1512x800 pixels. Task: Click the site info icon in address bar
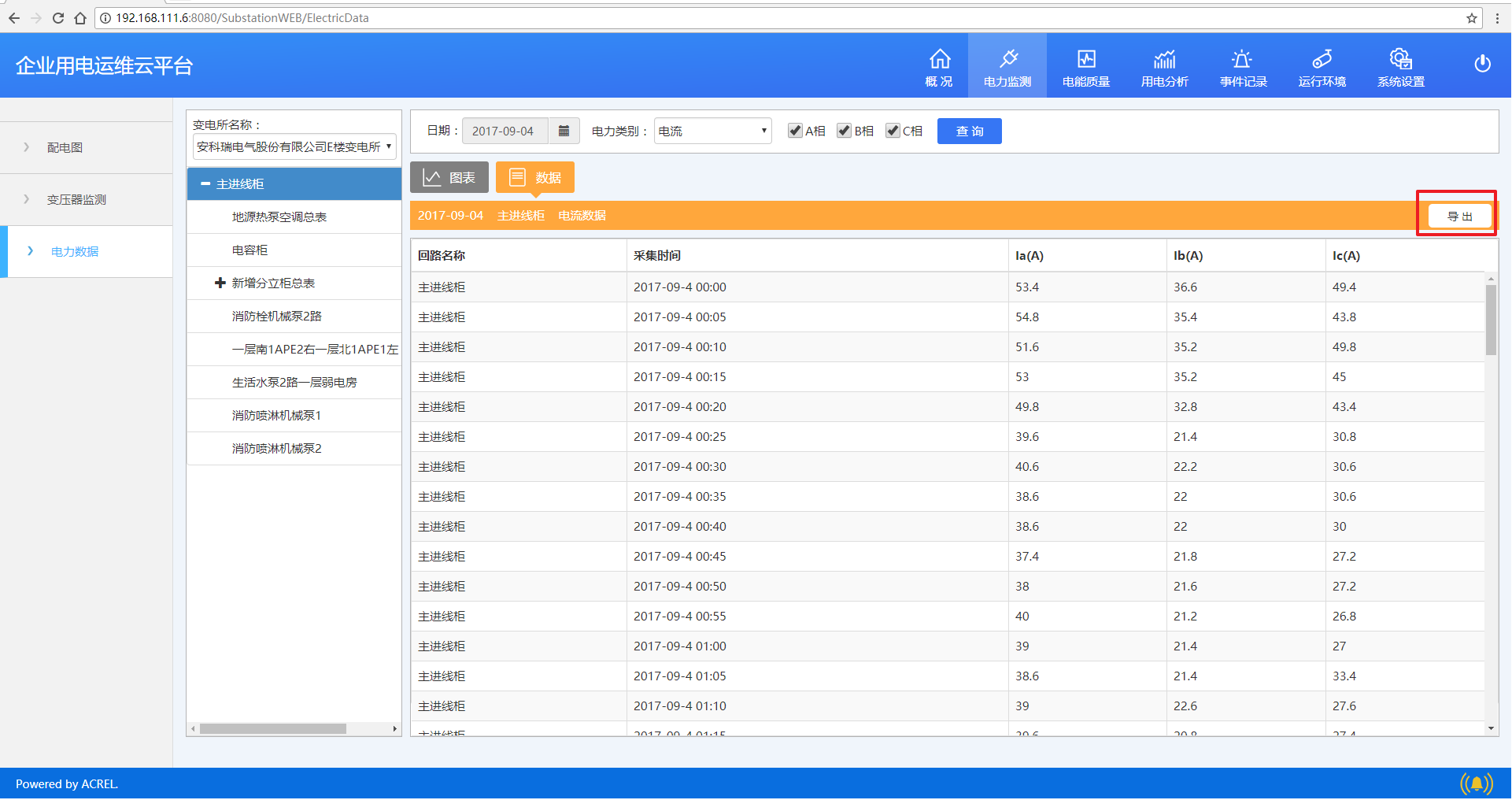coord(105,18)
